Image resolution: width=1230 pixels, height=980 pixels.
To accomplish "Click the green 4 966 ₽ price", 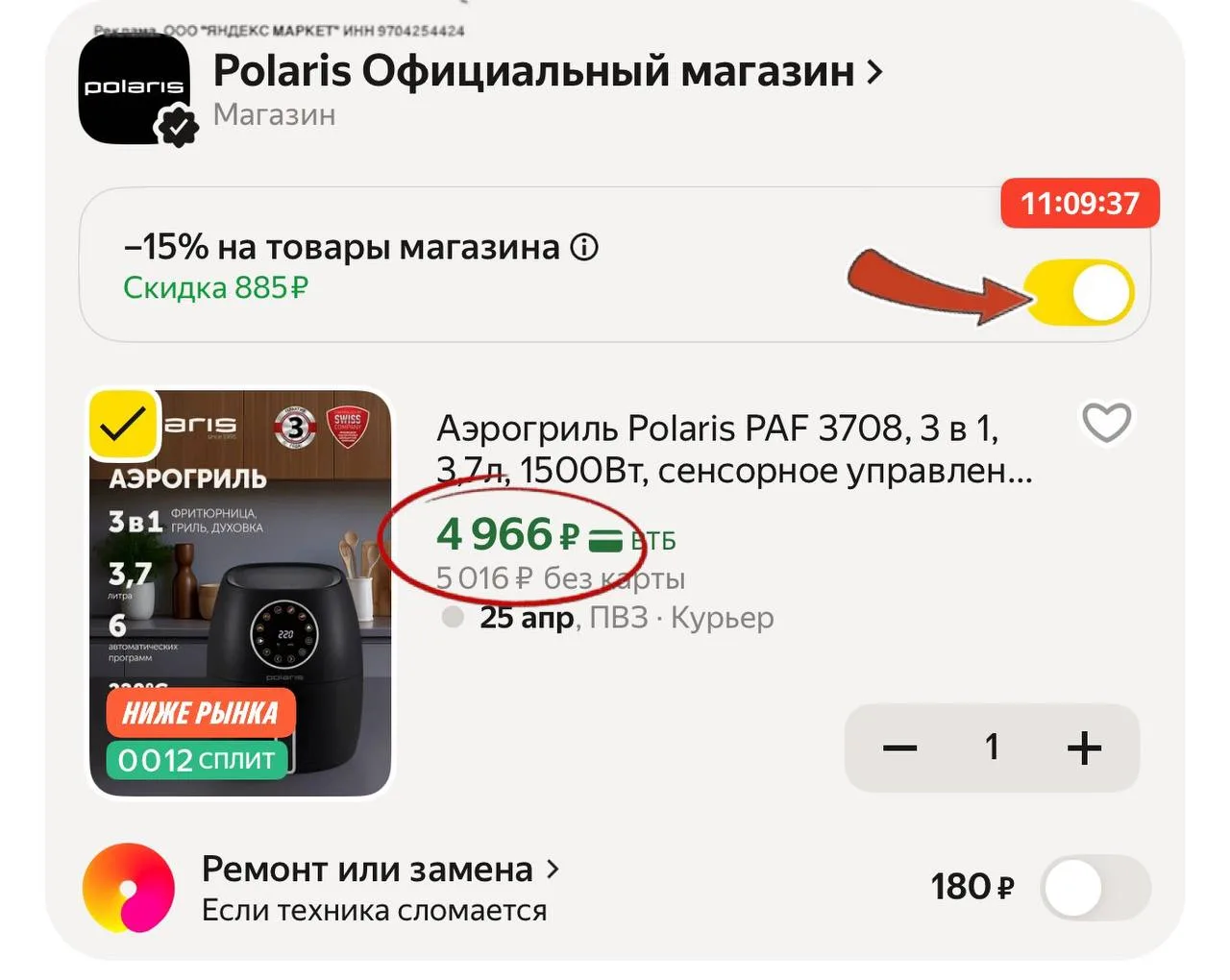I will pos(508,535).
